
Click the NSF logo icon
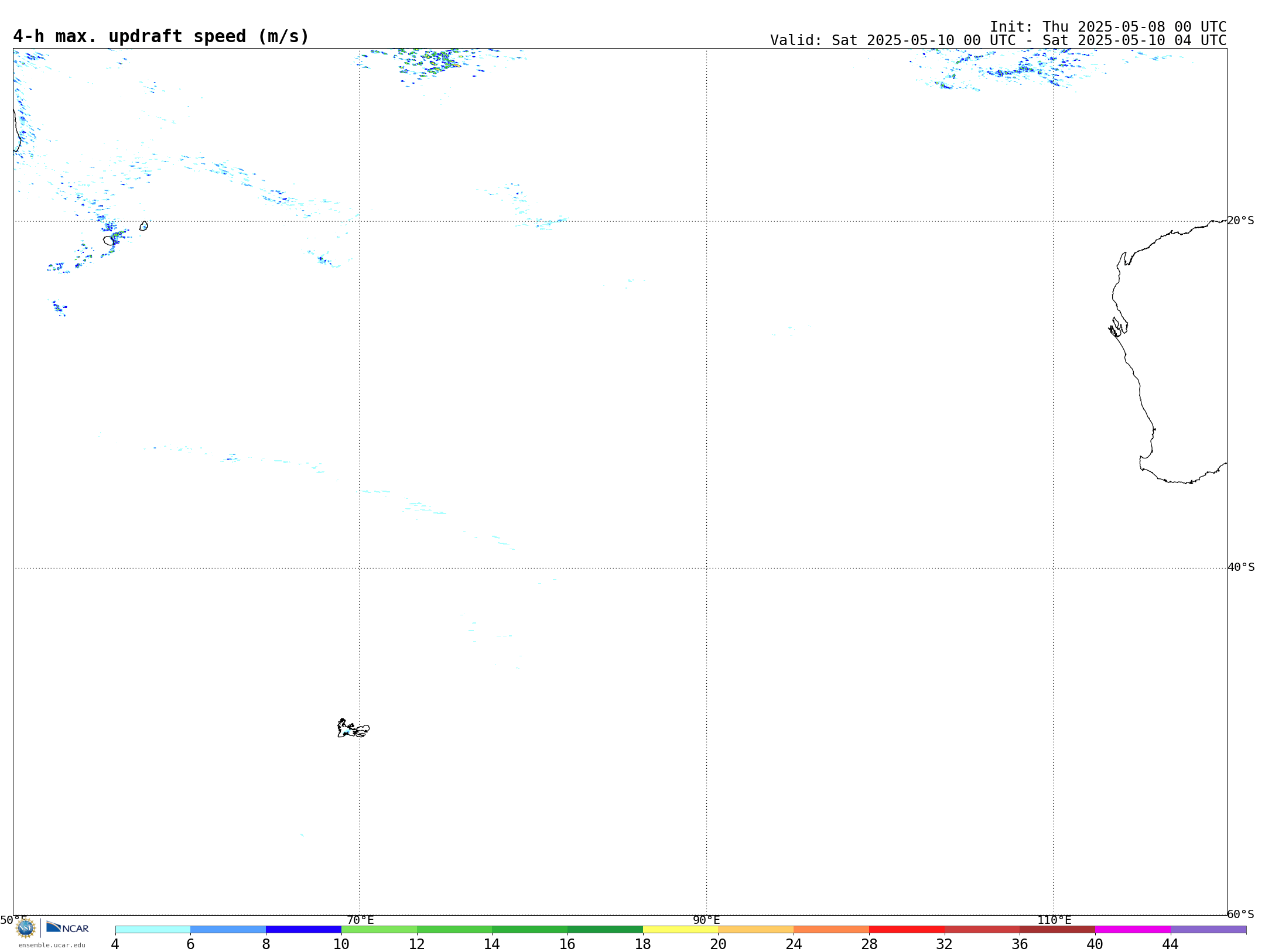click(x=26, y=928)
